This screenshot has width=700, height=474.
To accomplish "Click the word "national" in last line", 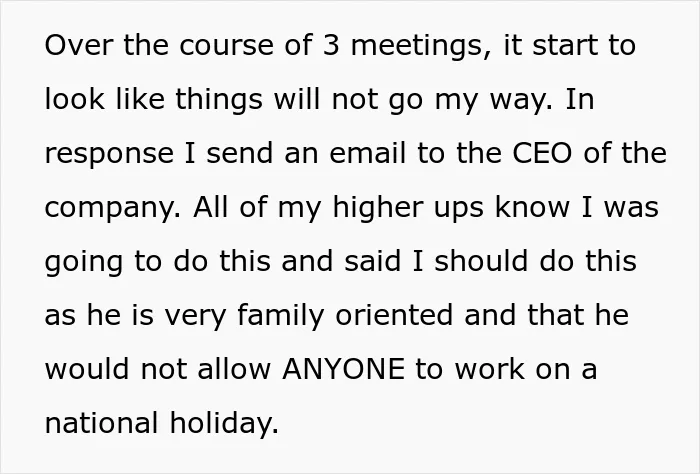I will point(101,423).
